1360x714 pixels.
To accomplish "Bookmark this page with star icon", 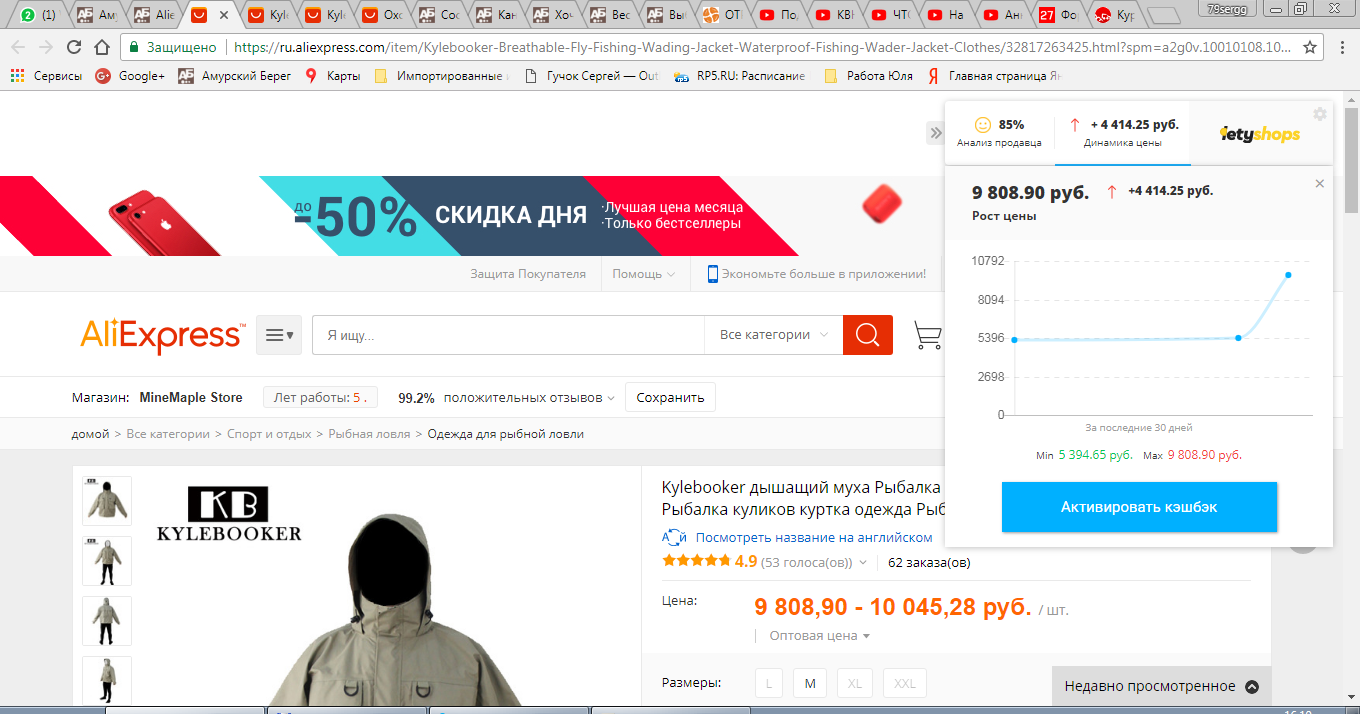I will point(1310,47).
